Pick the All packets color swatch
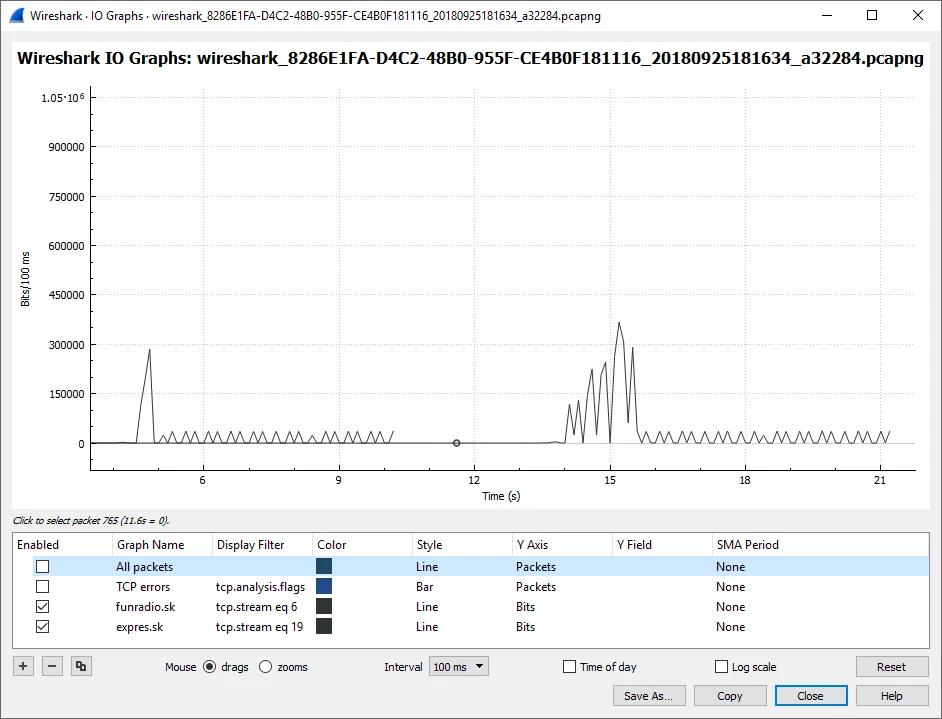Viewport: 942px width, 719px height. coord(324,566)
